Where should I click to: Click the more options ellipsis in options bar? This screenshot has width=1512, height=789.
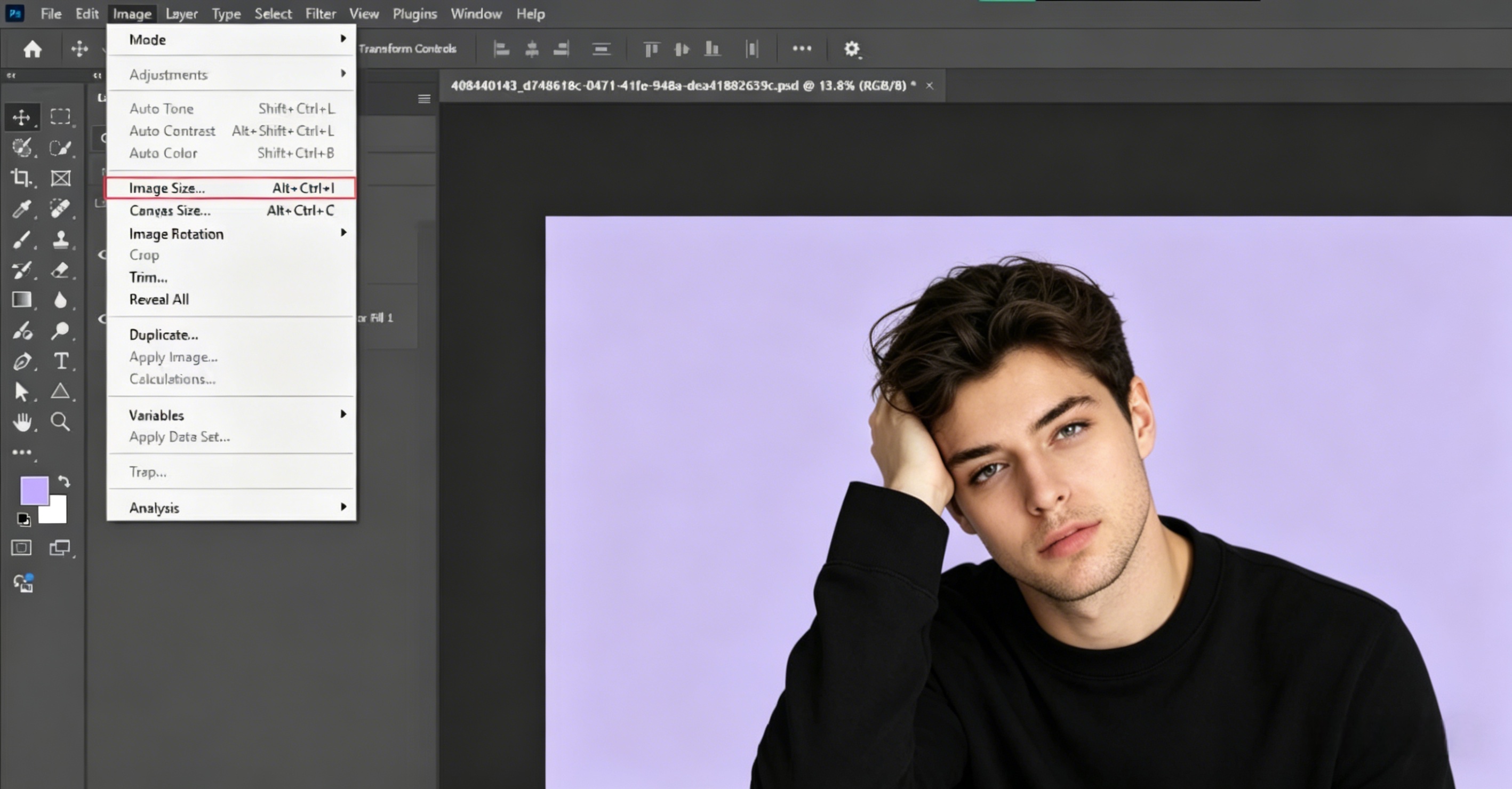(x=802, y=49)
